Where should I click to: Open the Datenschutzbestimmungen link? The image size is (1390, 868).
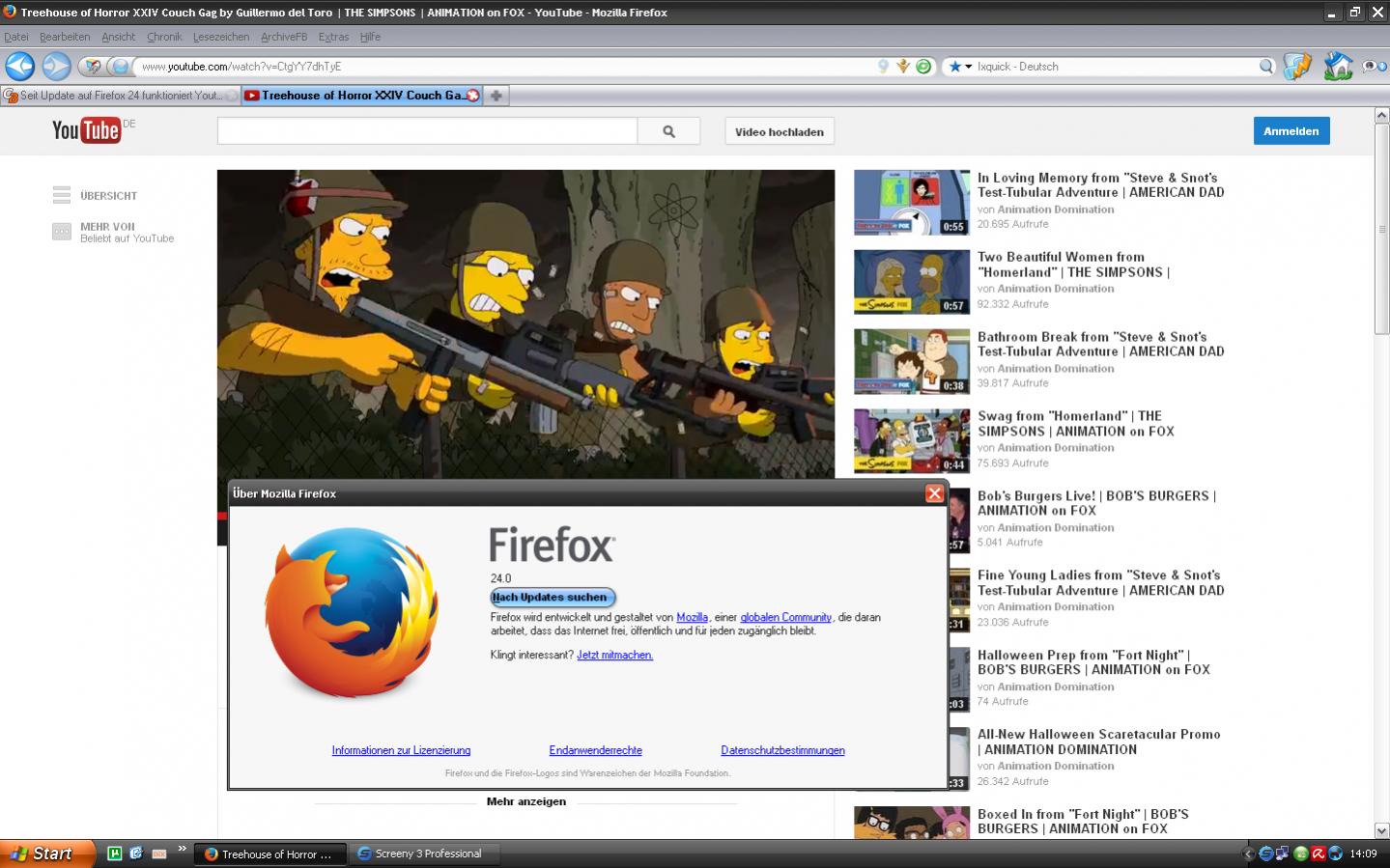click(x=782, y=751)
